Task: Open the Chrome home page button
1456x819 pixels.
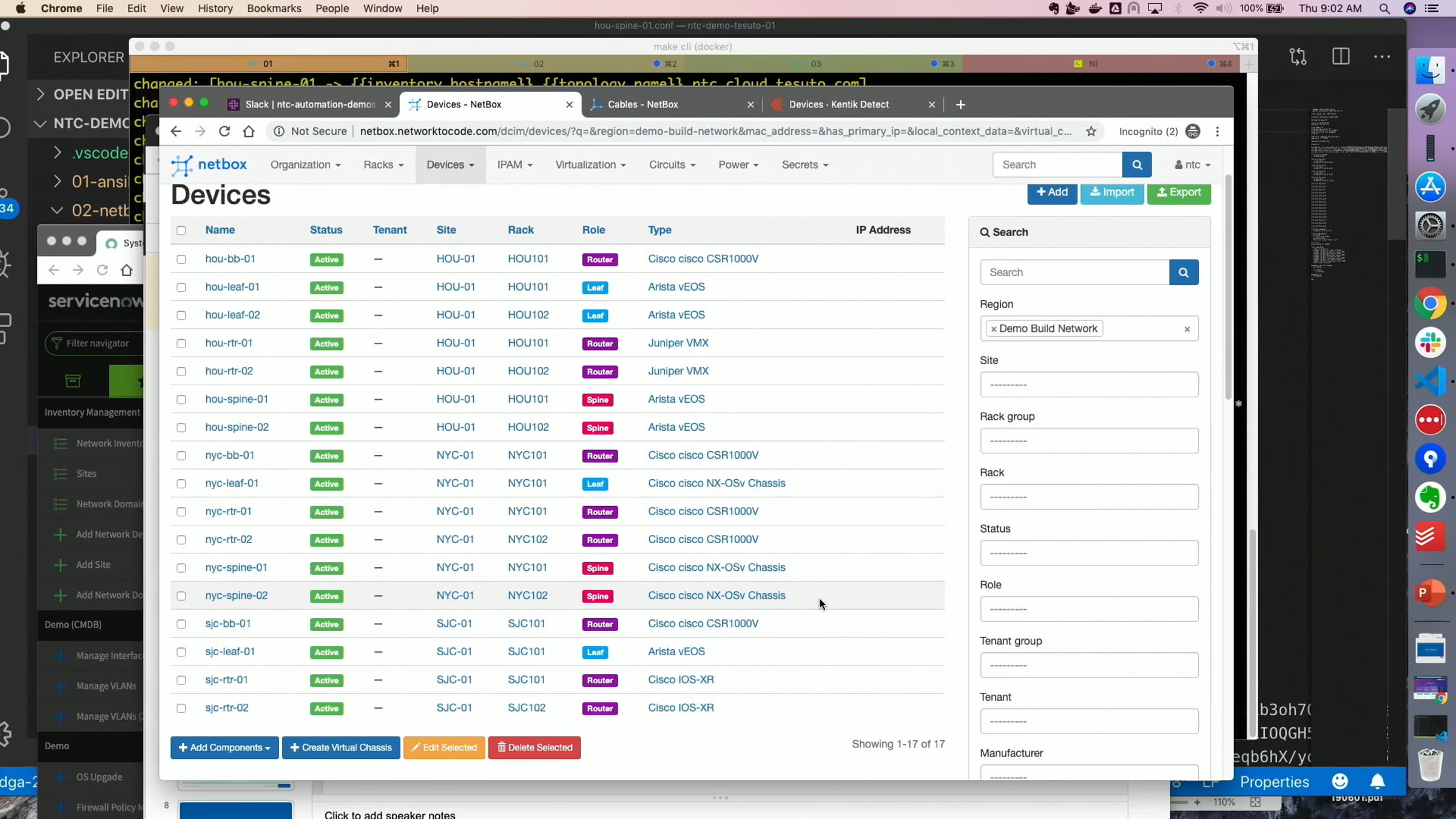Action: [x=249, y=132]
